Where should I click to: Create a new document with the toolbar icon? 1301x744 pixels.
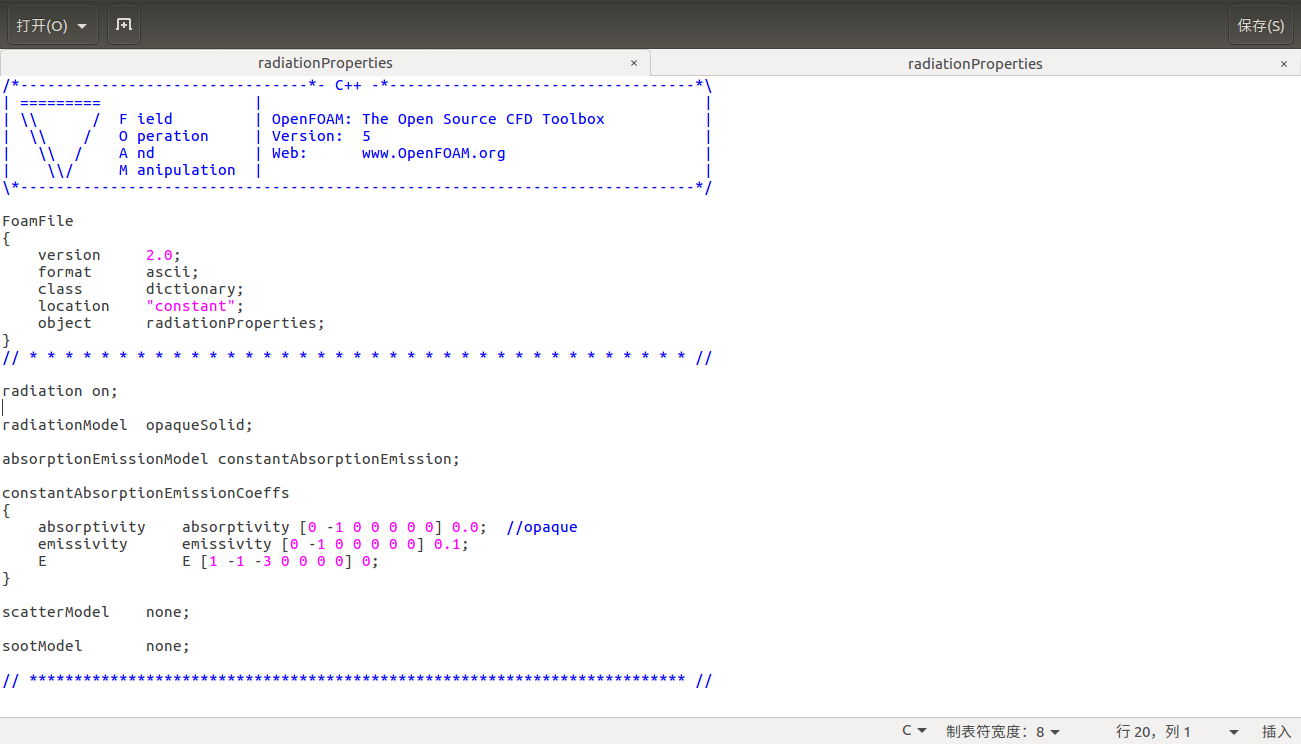pyautogui.click(x=124, y=25)
